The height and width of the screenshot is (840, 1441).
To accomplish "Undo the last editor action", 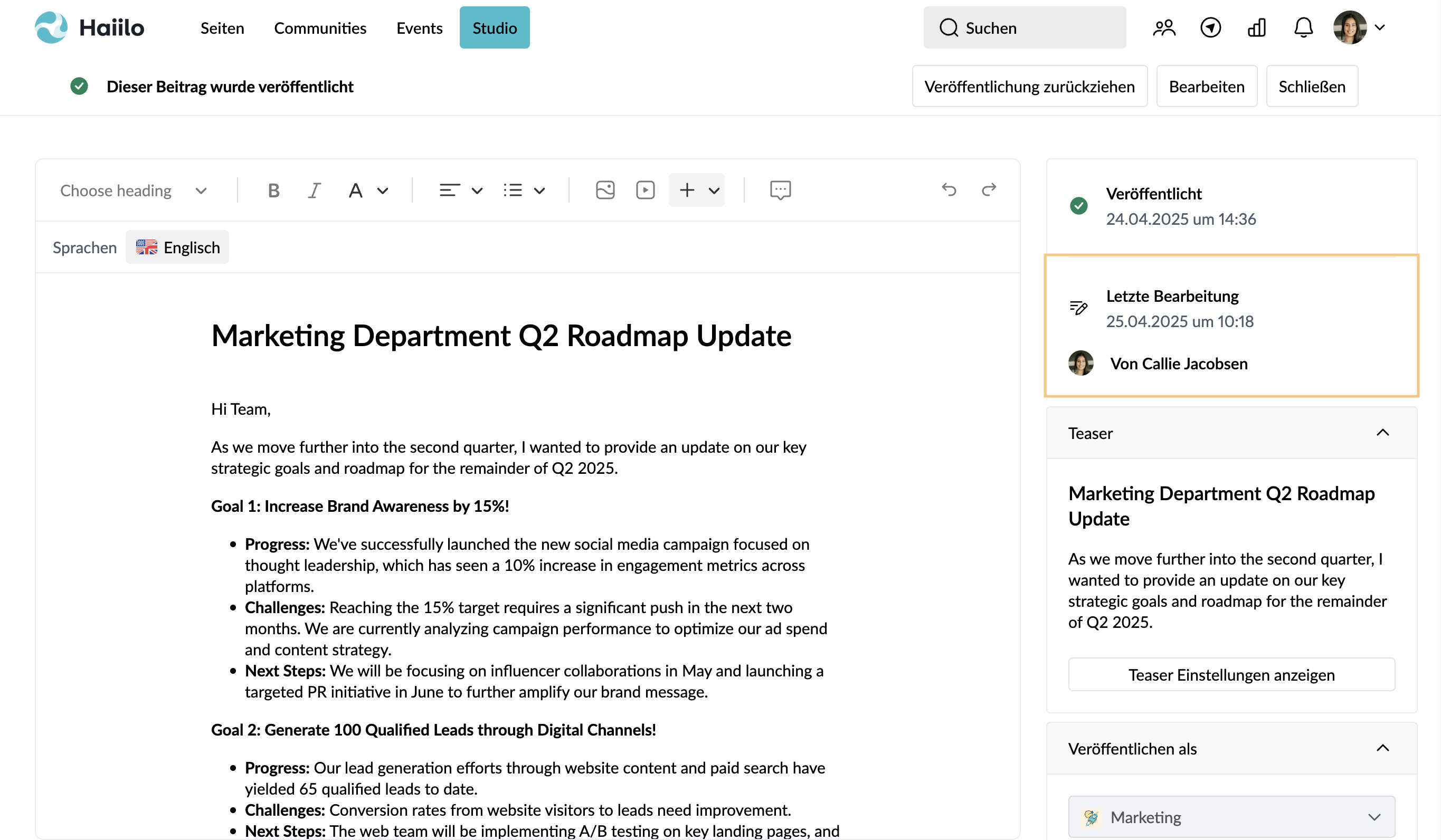I will coord(949,190).
